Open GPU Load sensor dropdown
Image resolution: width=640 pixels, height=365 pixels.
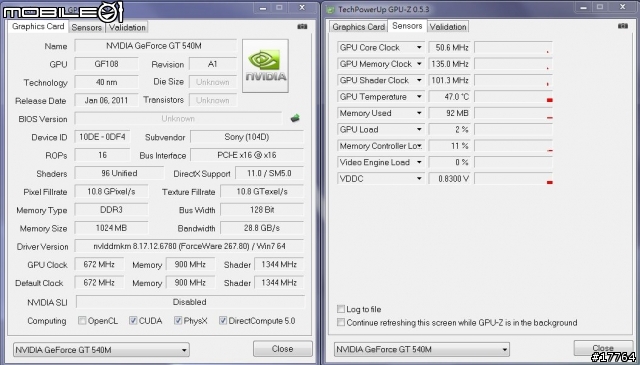pyautogui.click(x=419, y=129)
